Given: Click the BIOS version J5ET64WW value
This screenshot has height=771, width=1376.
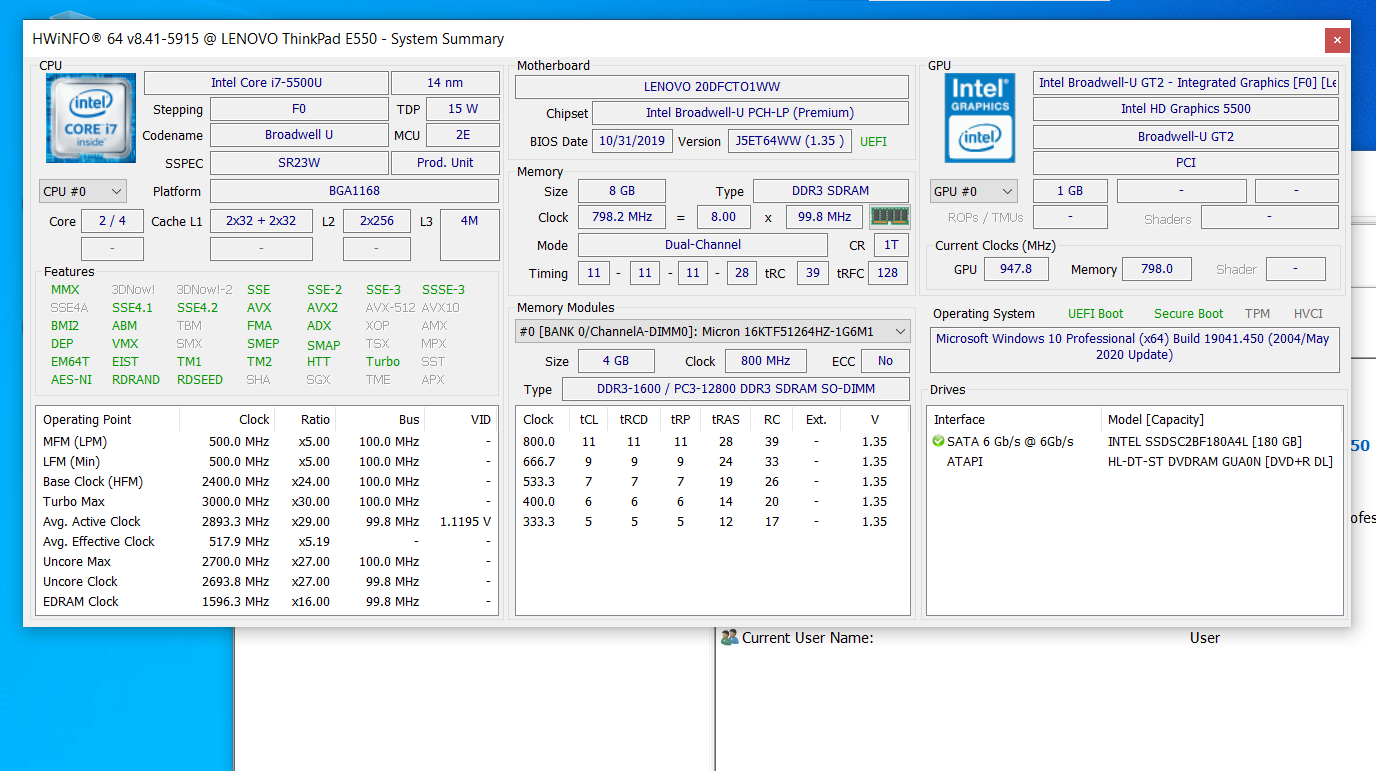Looking at the screenshot, I should pyautogui.click(x=790, y=141).
